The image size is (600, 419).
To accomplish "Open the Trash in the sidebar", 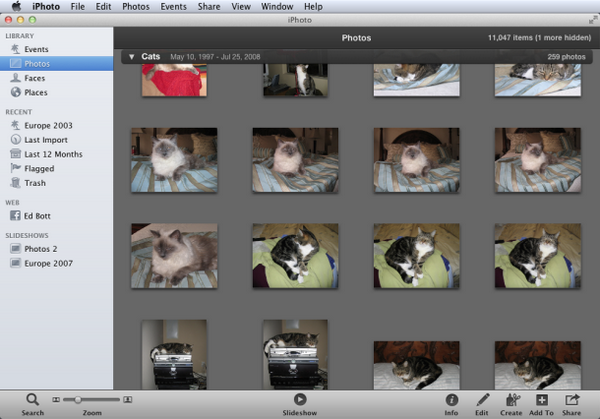I will point(35,183).
